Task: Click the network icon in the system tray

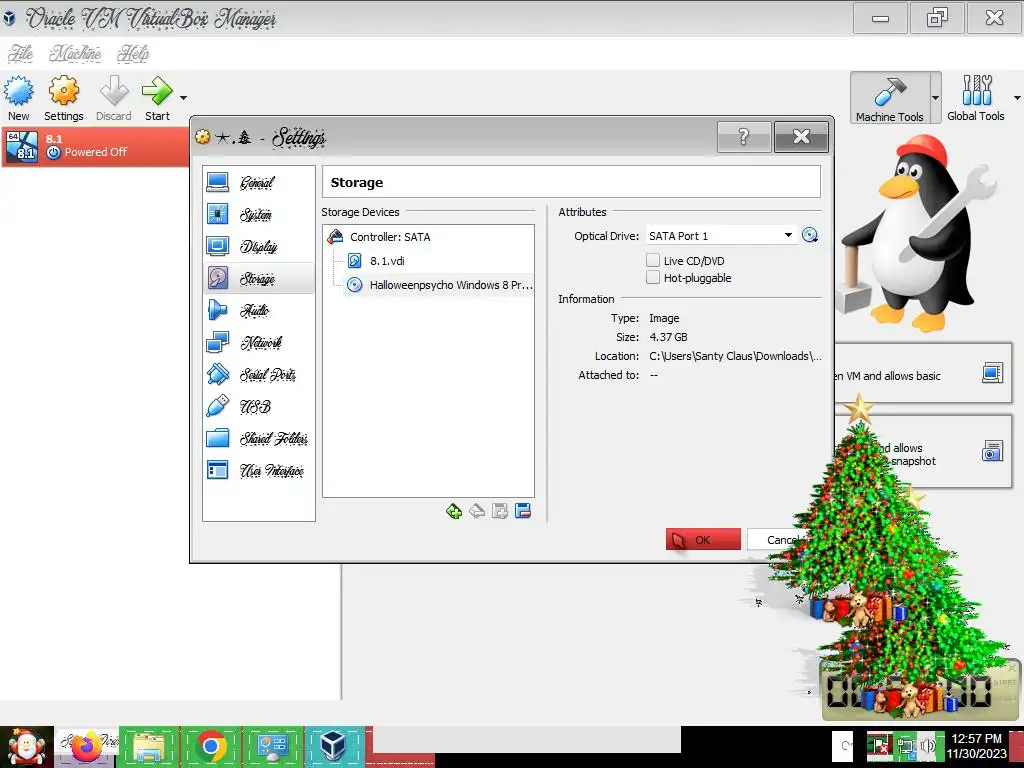Action: pyautogui.click(x=906, y=747)
